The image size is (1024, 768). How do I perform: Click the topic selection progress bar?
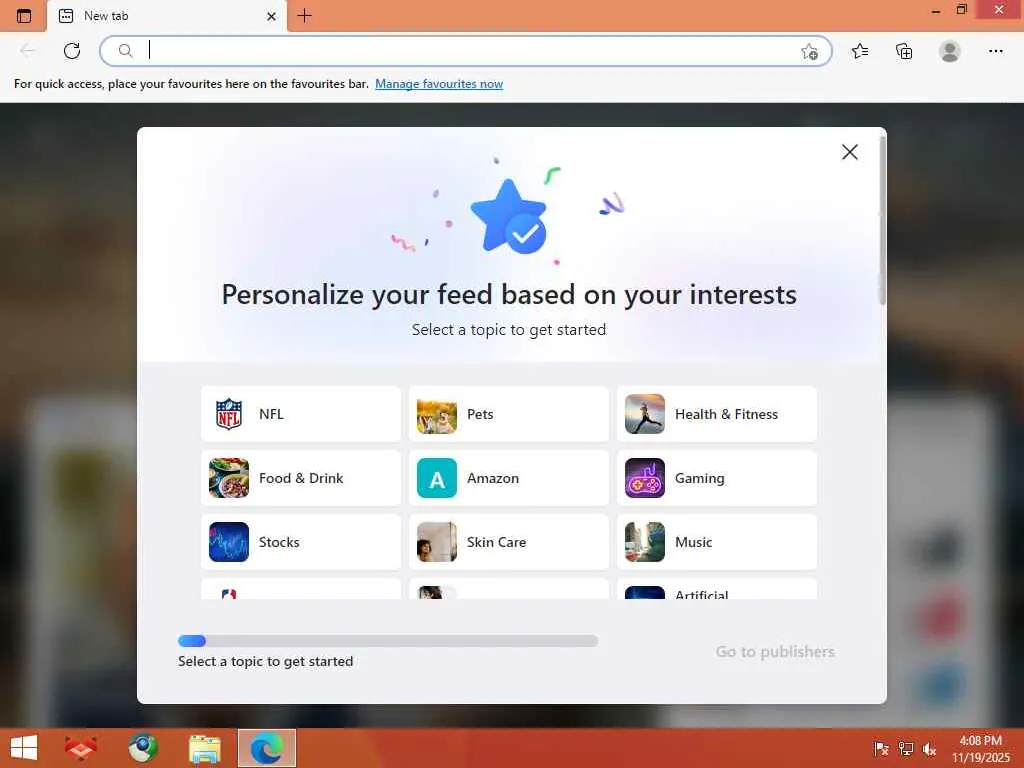(x=388, y=641)
